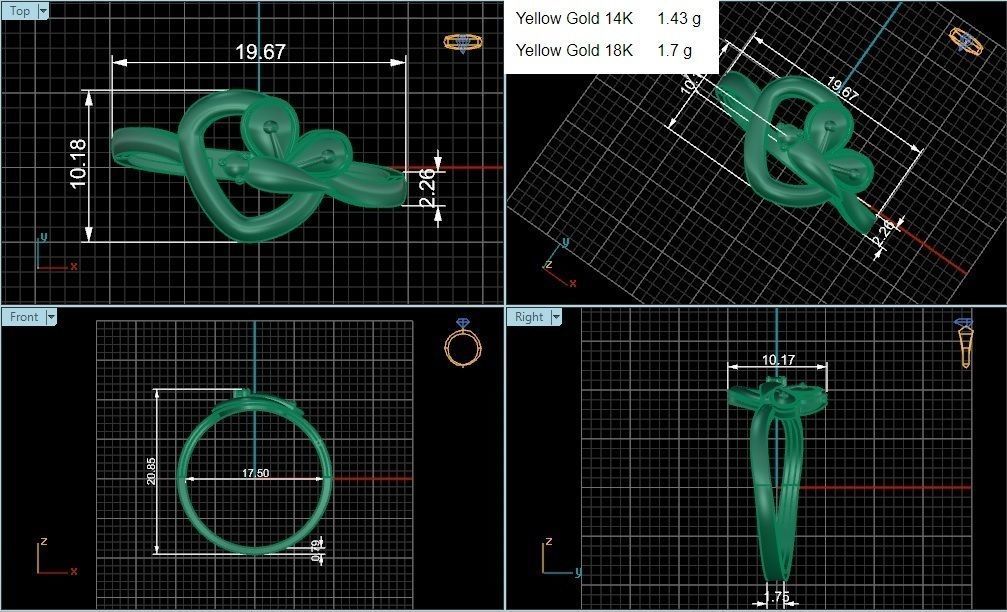Image resolution: width=1007 pixels, height=612 pixels.
Task: Click the 20.85 height dimension in Front view
Action: 151,471
